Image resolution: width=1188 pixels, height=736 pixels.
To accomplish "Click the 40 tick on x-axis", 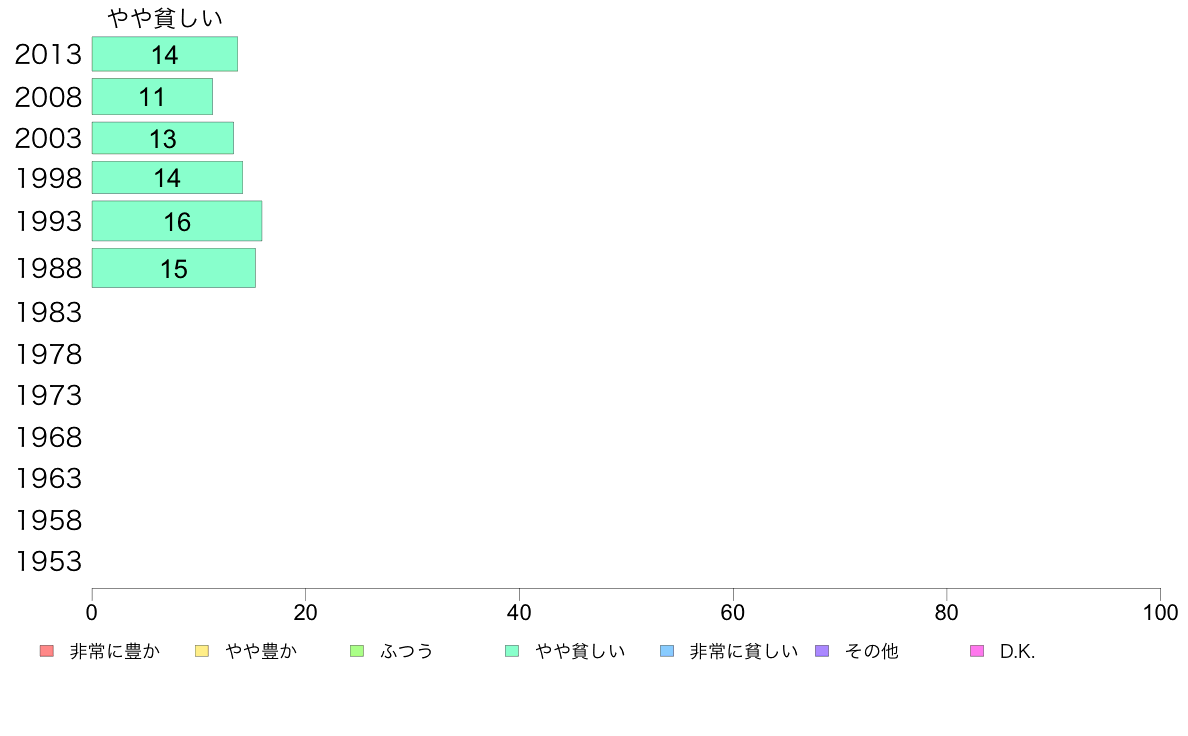I will coord(519,612).
